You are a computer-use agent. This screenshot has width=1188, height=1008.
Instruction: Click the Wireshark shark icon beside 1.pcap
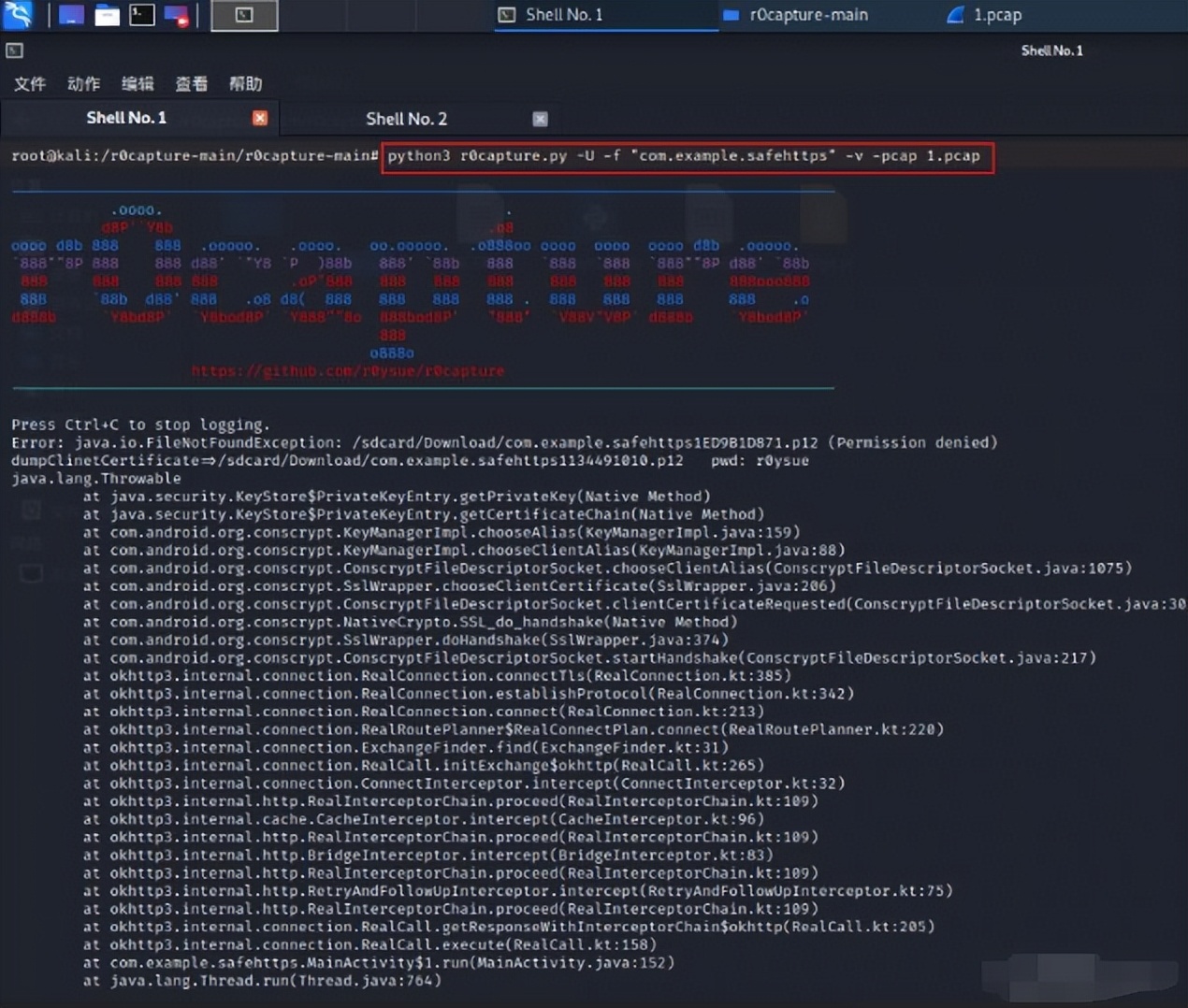point(955,15)
